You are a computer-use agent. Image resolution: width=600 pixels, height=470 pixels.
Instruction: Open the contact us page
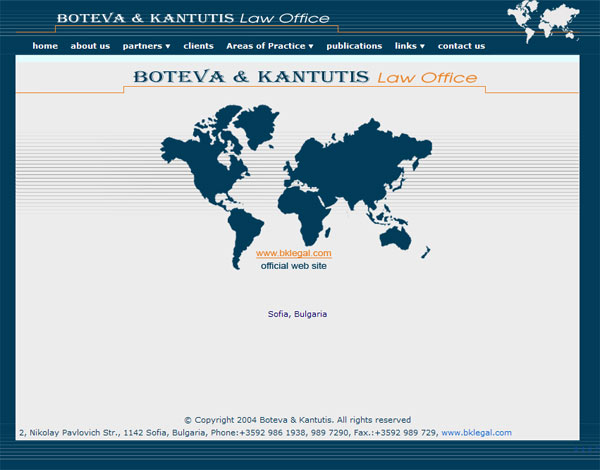(x=461, y=46)
